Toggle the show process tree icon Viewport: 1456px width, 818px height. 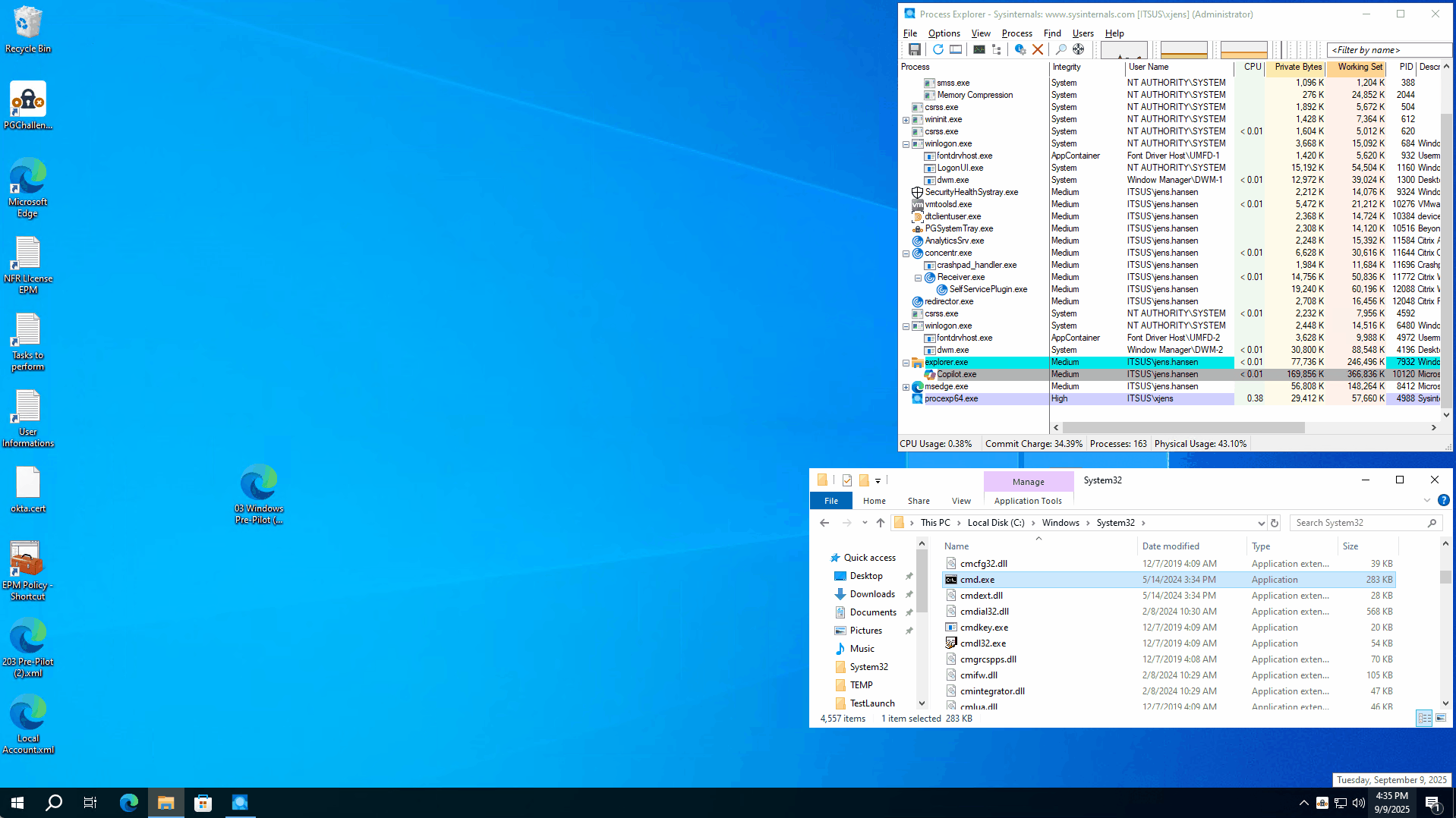997,49
